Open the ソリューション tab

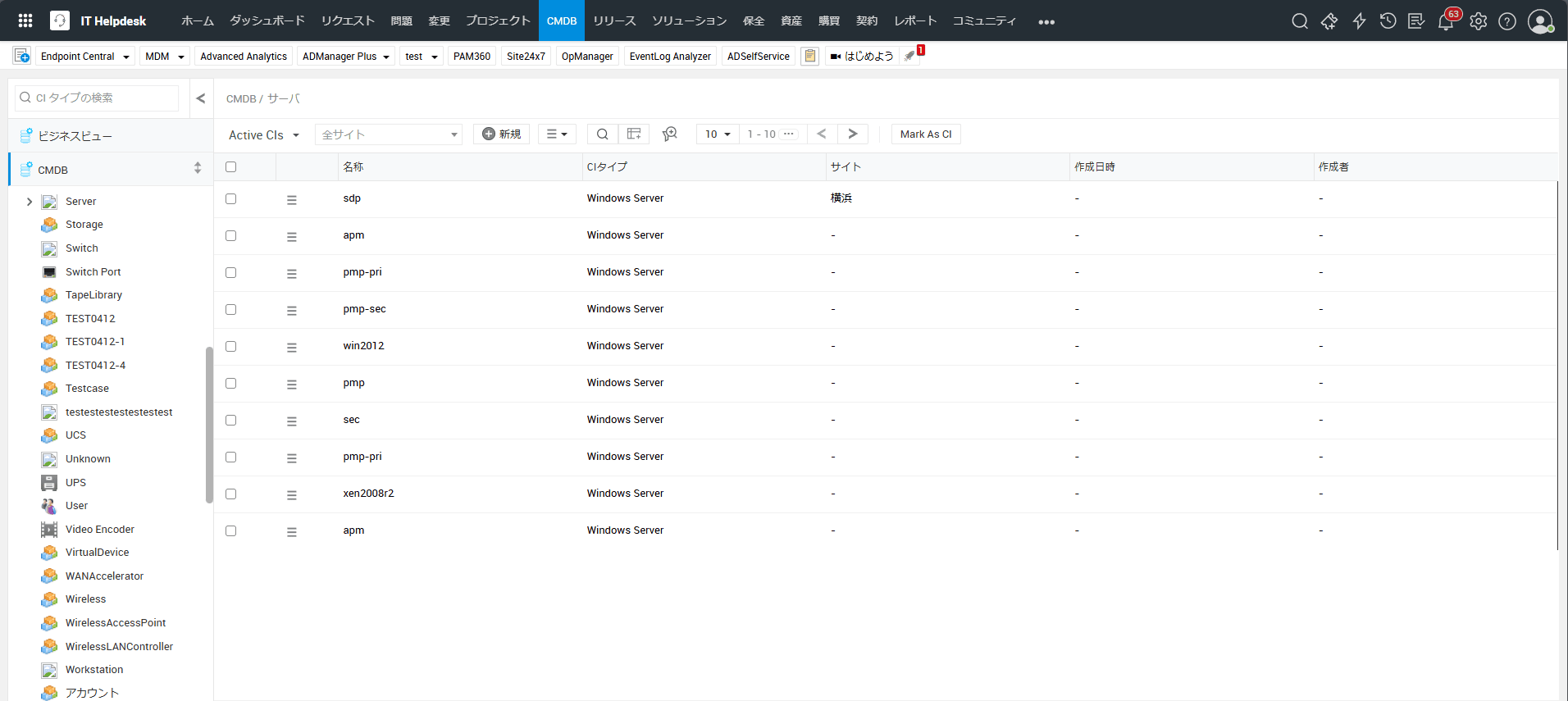(689, 21)
